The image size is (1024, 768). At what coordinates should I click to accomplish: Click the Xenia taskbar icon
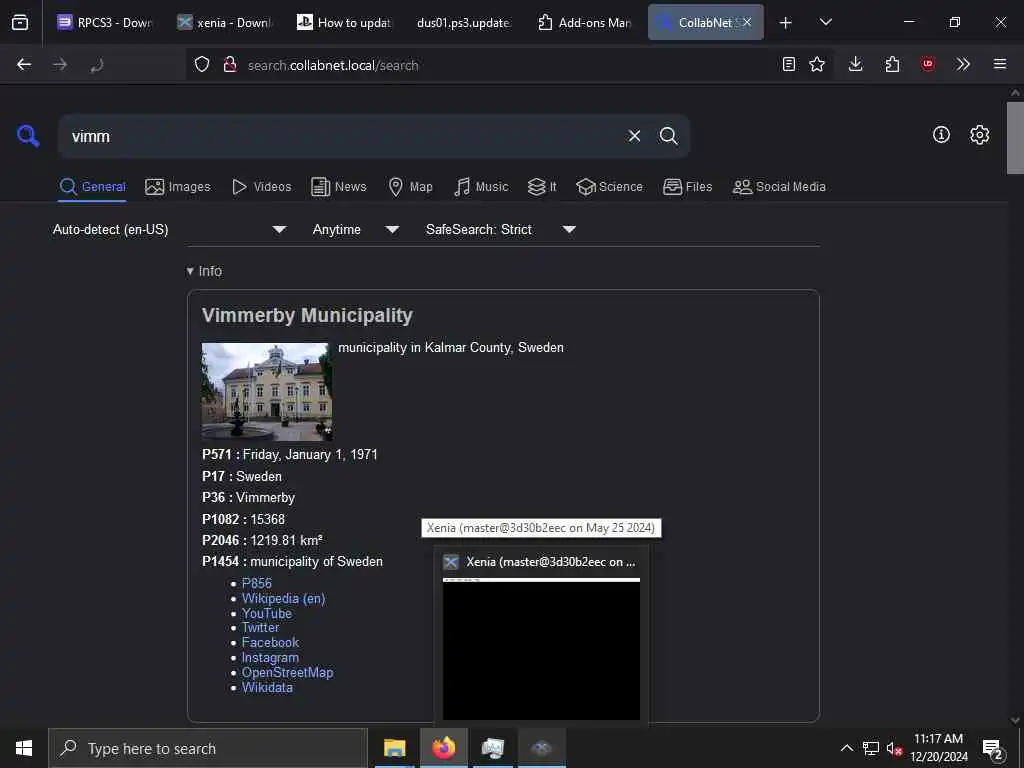point(541,748)
